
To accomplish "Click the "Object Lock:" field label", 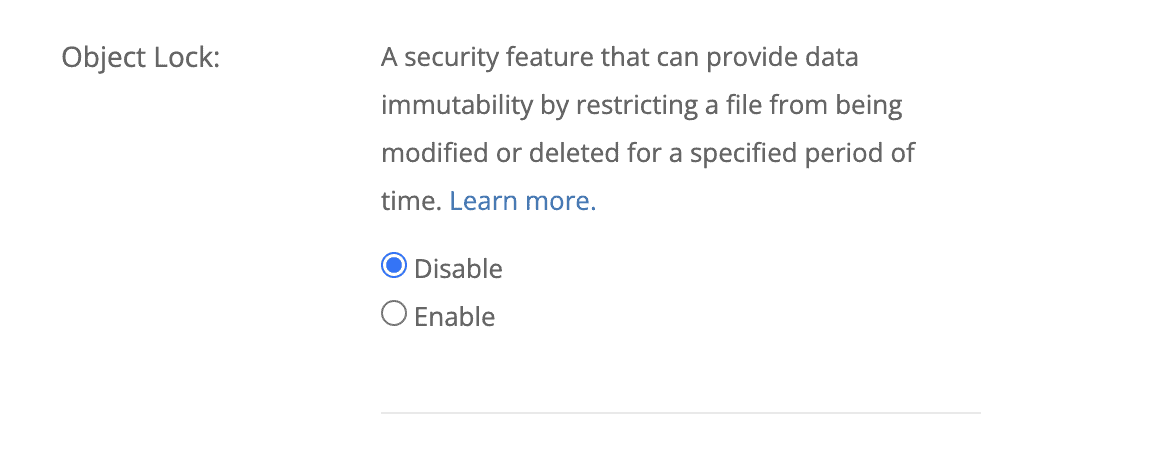I will click(x=140, y=57).
